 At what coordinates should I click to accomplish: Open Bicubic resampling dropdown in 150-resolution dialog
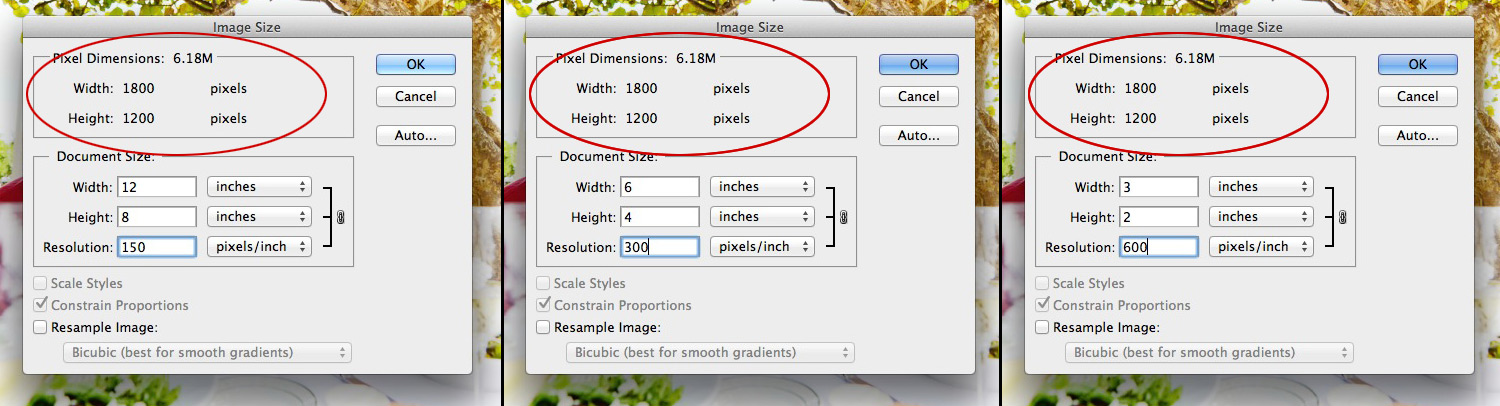(x=207, y=352)
